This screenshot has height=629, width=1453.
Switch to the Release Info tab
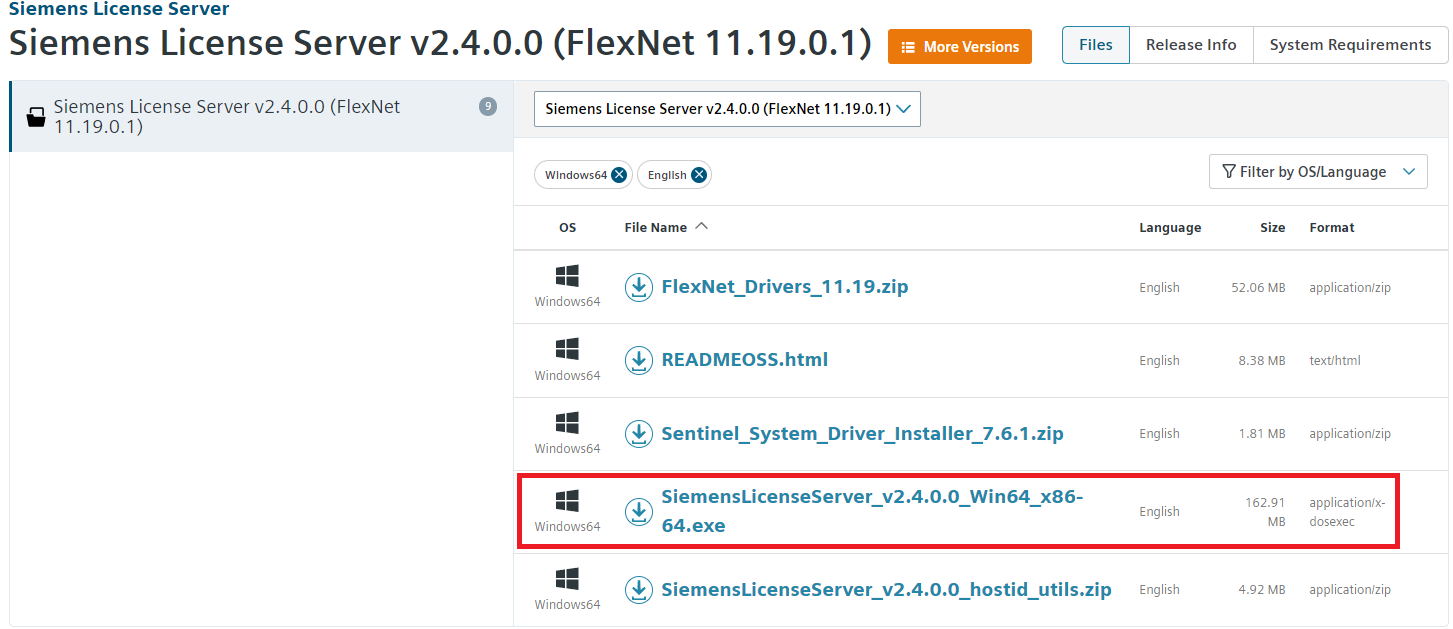[1190, 45]
